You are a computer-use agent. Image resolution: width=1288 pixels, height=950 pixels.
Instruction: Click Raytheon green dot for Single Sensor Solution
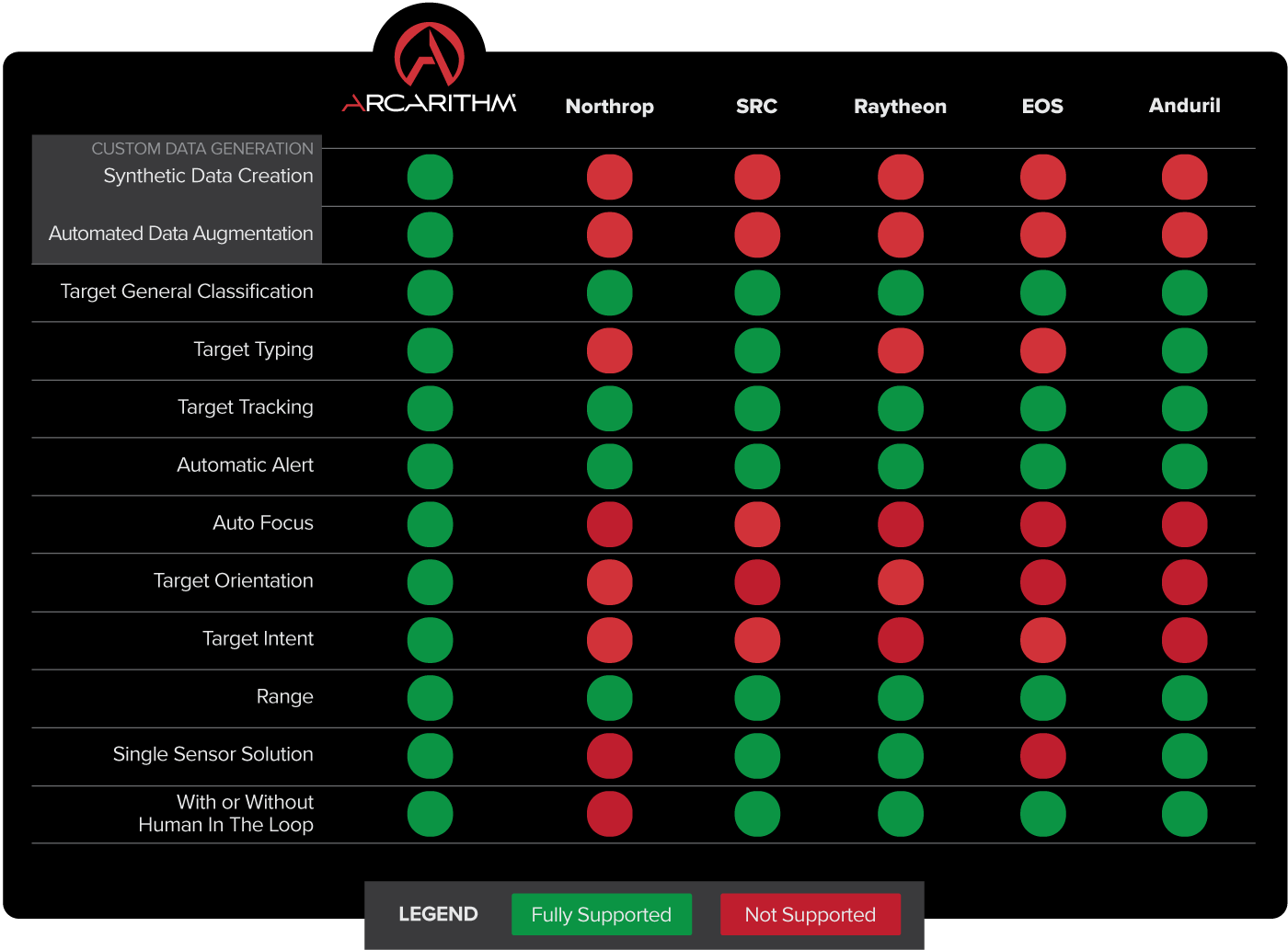point(901,757)
